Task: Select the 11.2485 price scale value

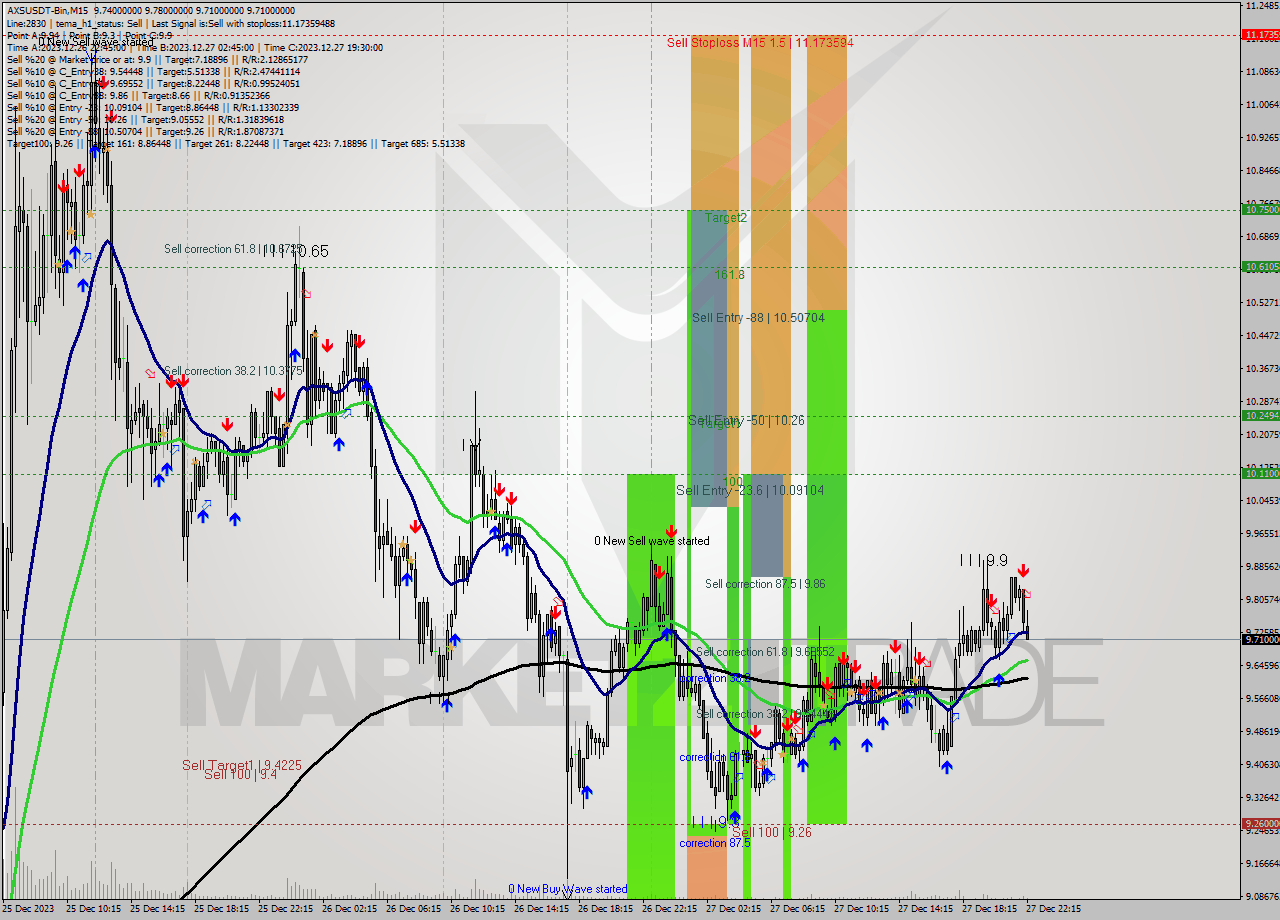Action: click(x=1261, y=6)
